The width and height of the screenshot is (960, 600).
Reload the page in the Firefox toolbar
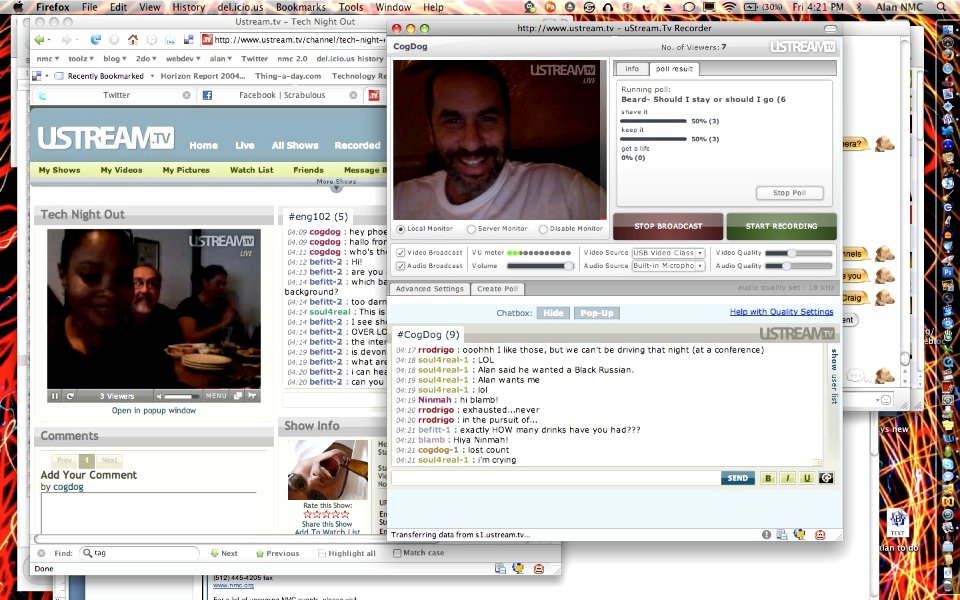[x=96, y=40]
